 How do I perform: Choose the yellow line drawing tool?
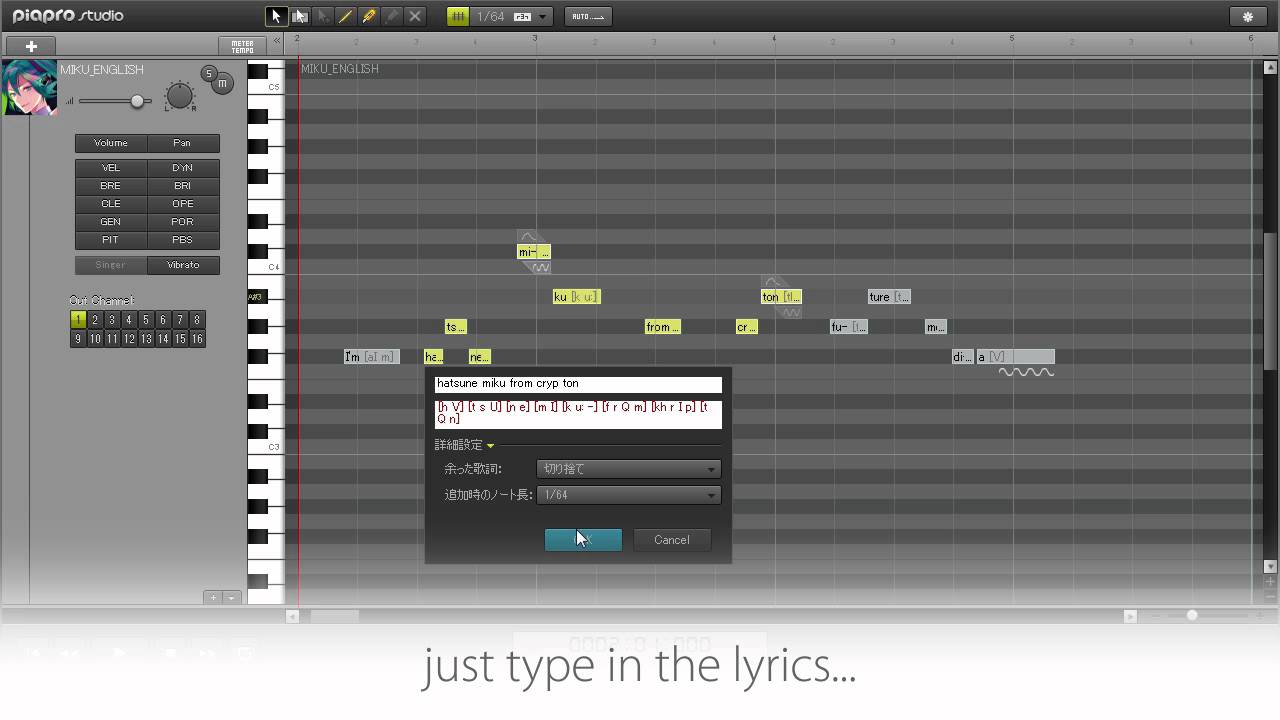(346, 16)
